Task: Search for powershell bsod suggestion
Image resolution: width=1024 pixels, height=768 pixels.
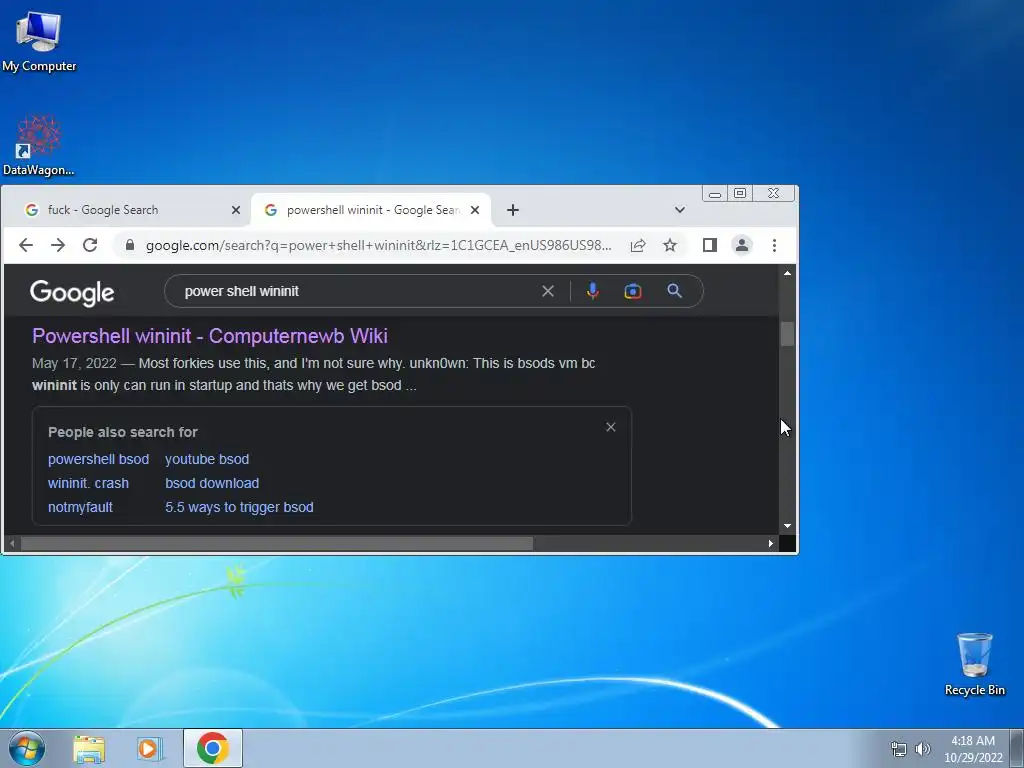Action: pyautogui.click(x=99, y=459)
